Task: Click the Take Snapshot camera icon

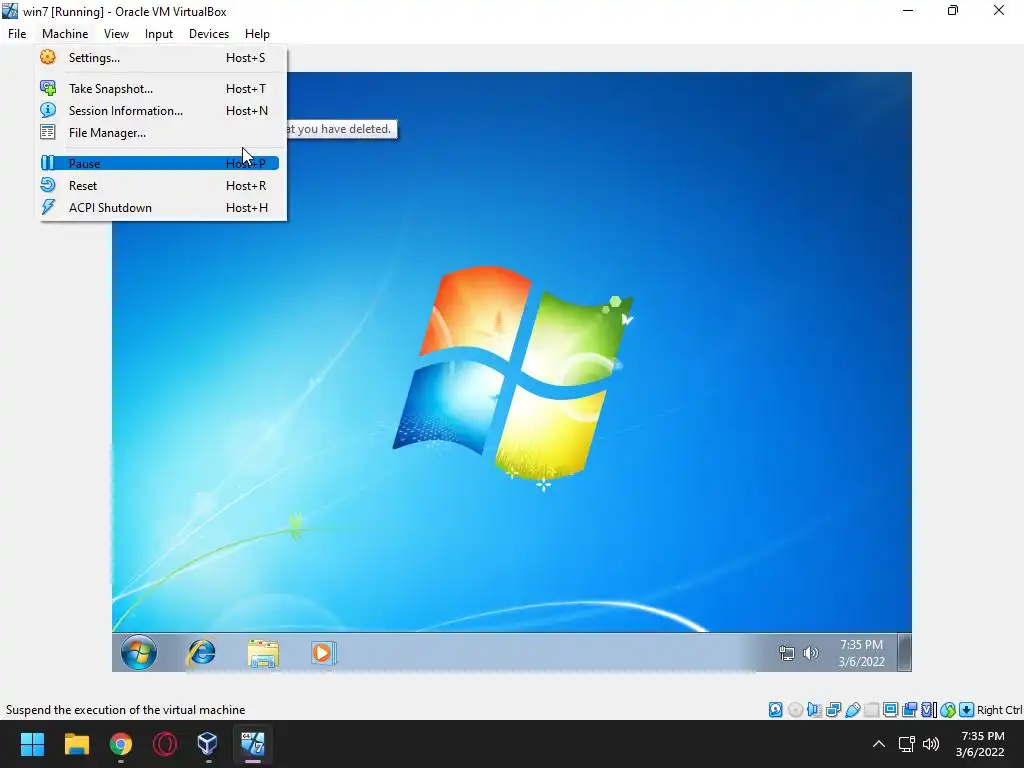Action: (x=48, y=88)
